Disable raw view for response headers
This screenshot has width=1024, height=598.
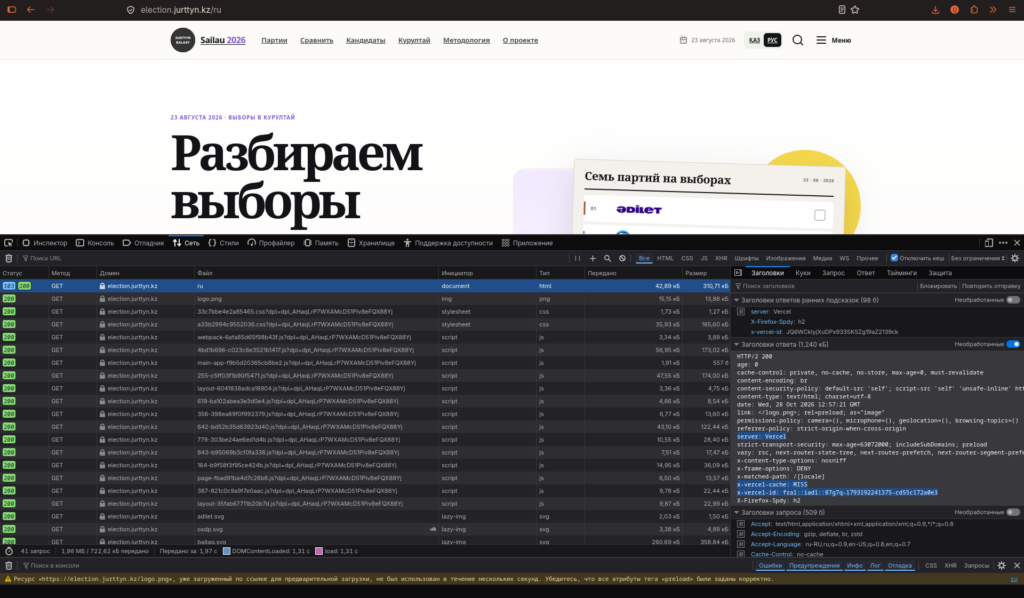pyautogui.click(x=1013, y=344)
